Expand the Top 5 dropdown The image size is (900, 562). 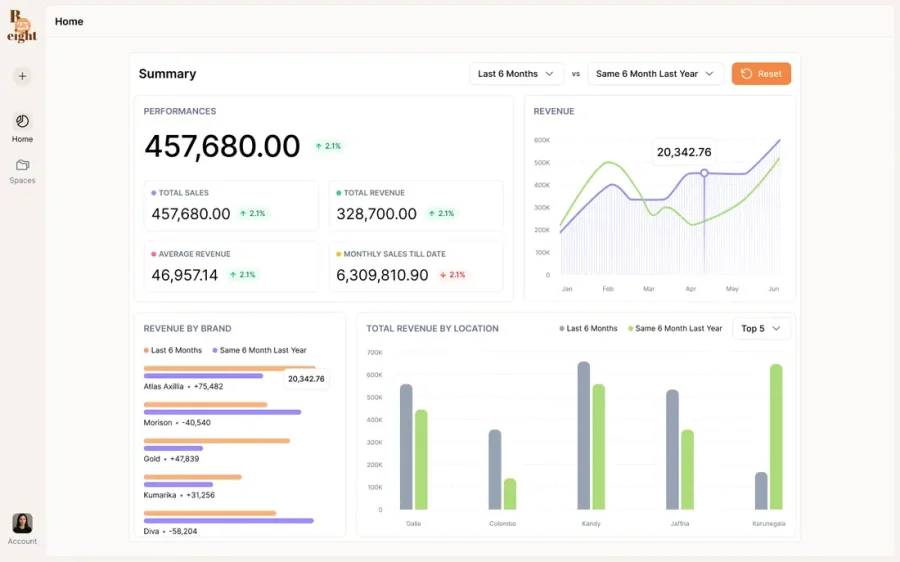coord(761,328)
